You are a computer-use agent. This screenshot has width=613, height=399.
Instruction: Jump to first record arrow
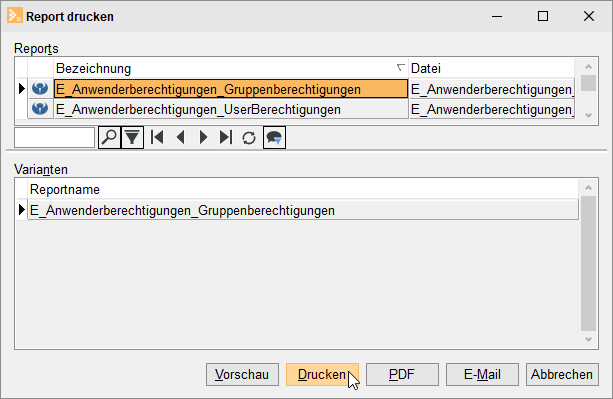pos(157,138)
